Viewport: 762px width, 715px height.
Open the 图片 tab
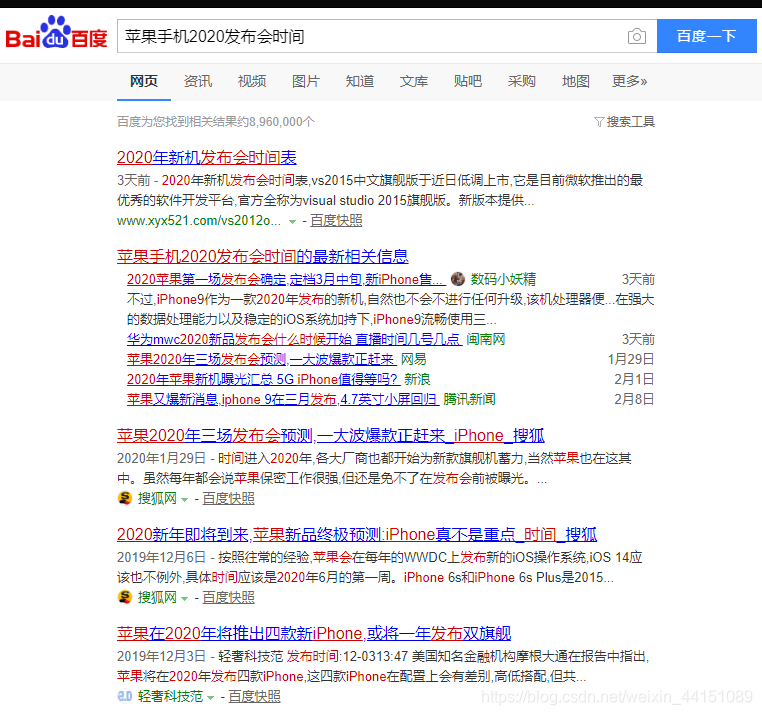click(306, 81)
